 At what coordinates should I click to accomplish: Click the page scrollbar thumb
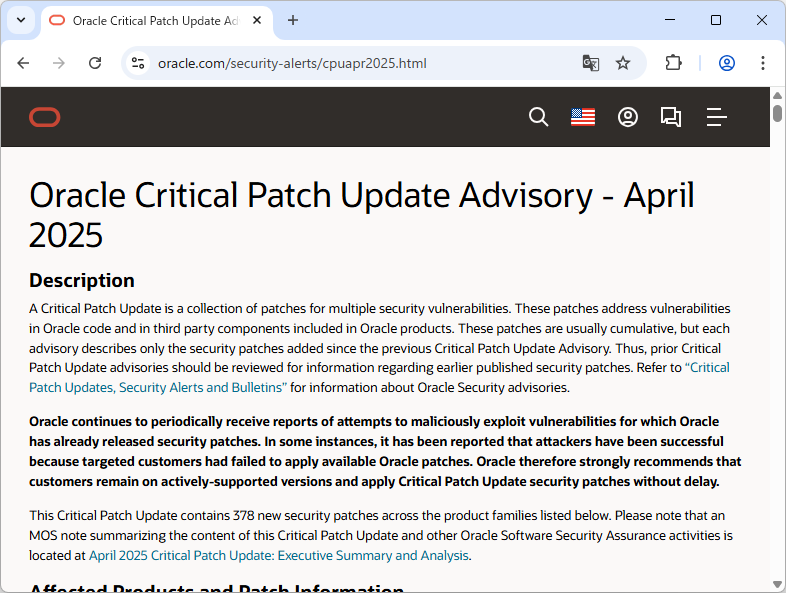point(777,113)
